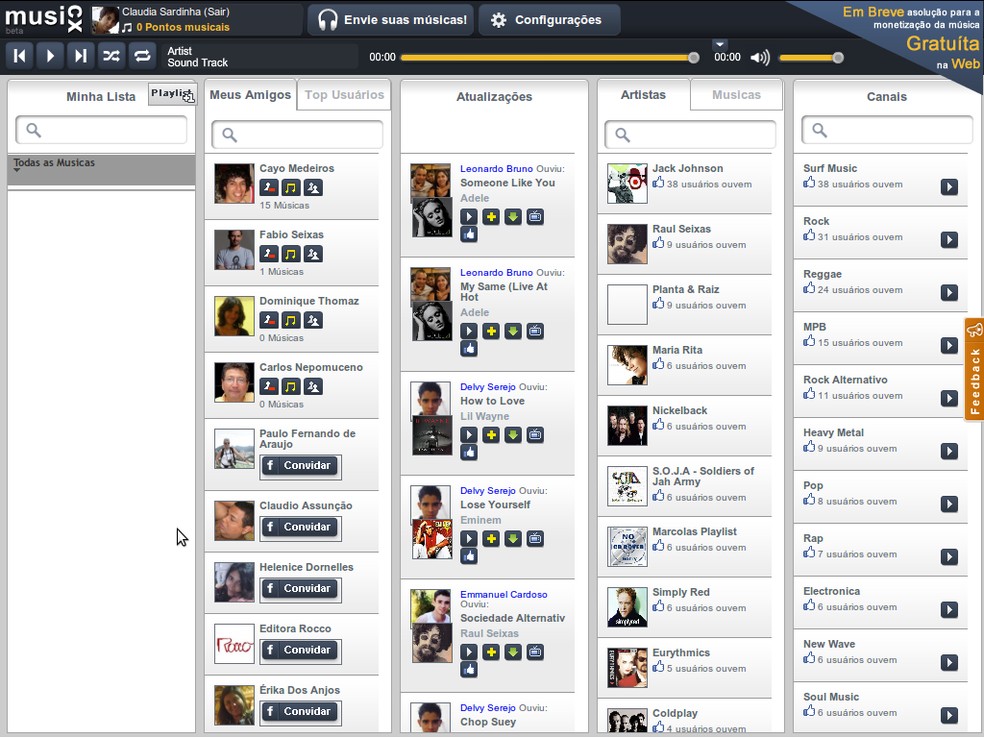
Task: Open Leonardo Bruno profile link, first update
Action: coord(496,169)
